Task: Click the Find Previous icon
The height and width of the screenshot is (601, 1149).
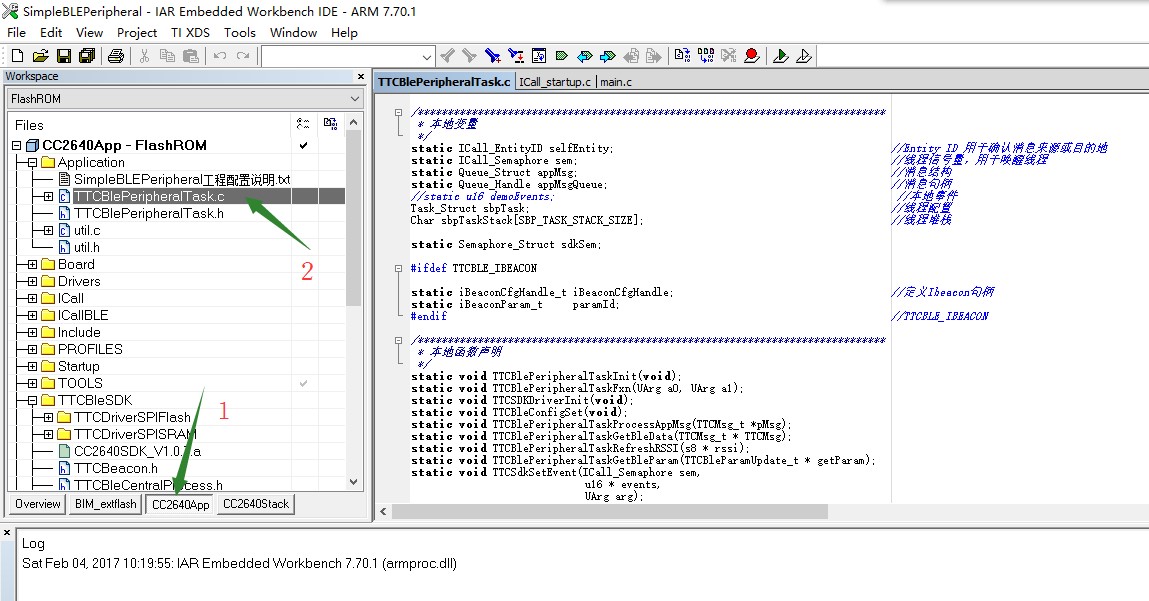Action: 447,56
